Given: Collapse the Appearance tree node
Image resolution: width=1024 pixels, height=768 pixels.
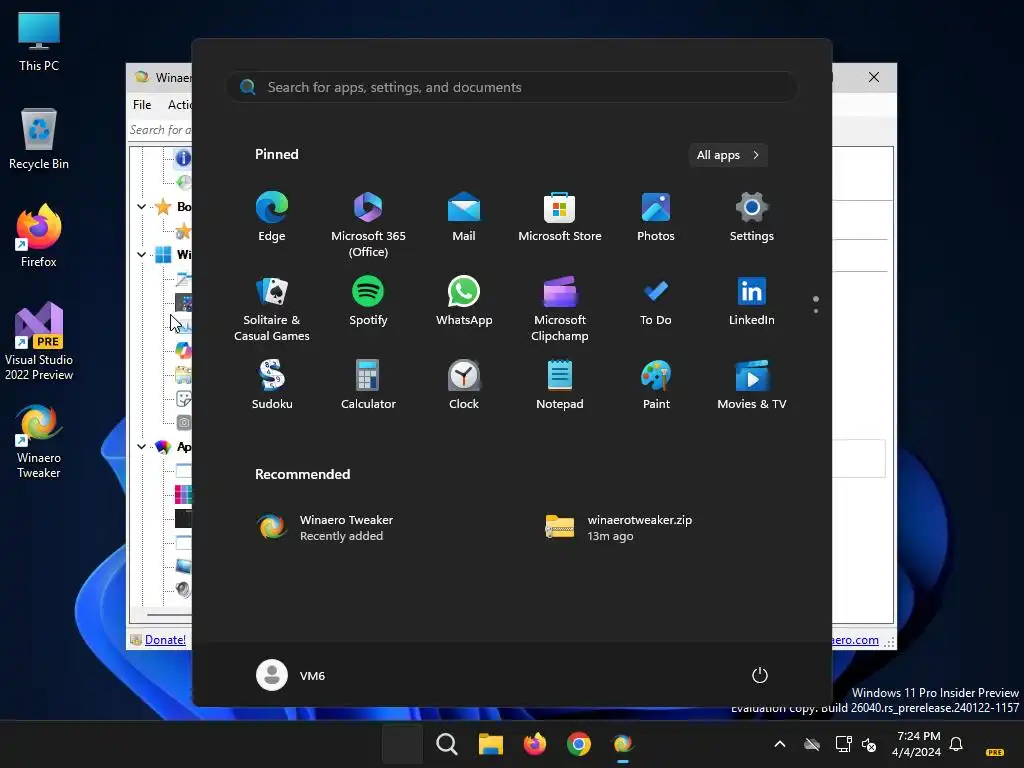Looking at the screenshot, I should 141,447.
